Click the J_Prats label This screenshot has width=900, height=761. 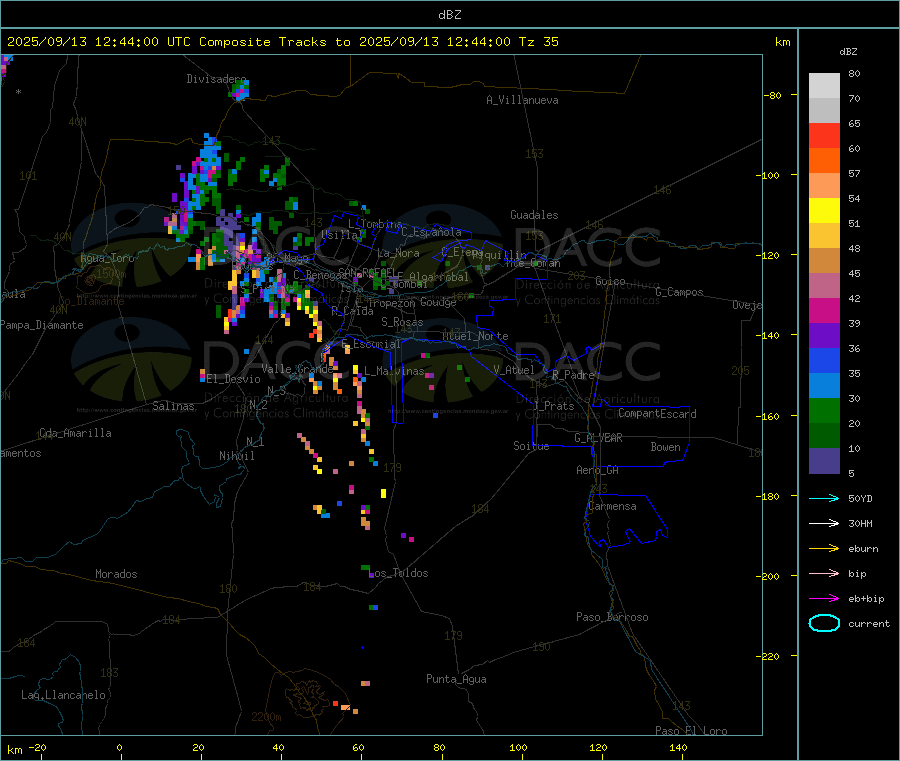[553, 406]
